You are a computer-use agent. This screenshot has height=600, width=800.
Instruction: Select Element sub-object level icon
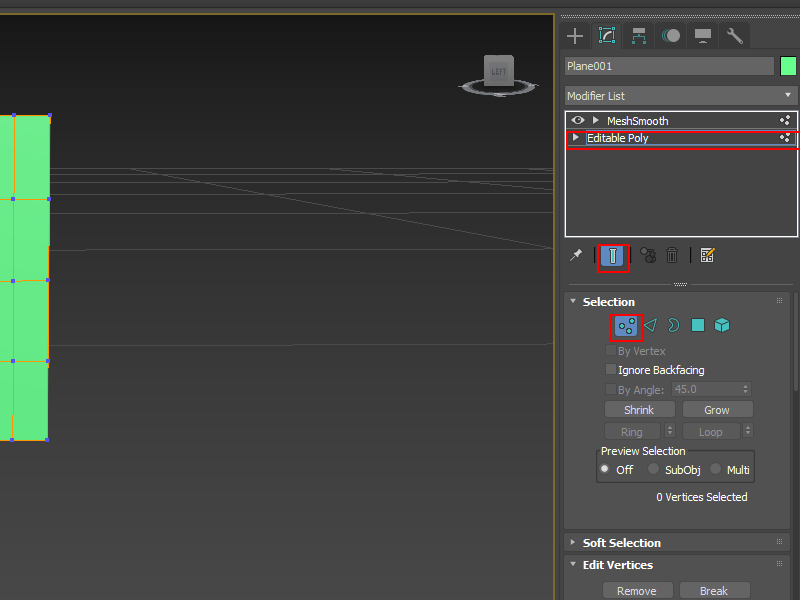[722, 325]
